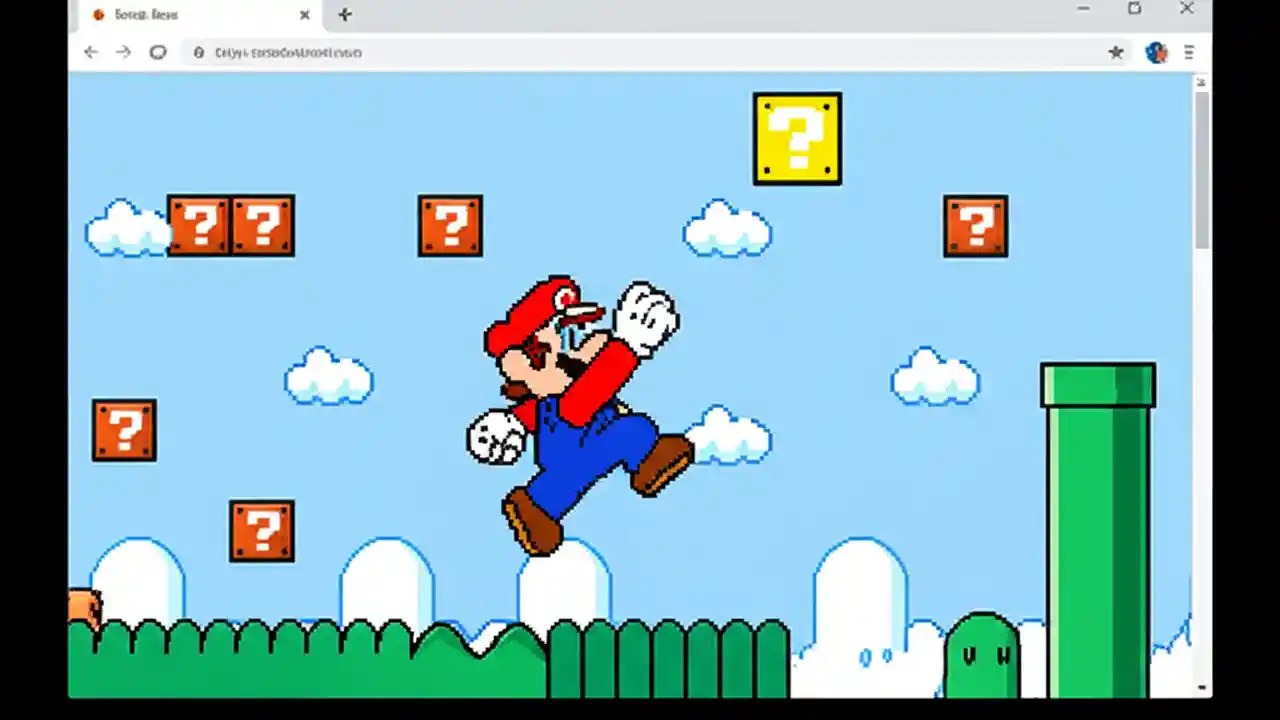This screenshot has height=720, width=1280.
Task: Click the large yellow question block
Action: tap(796, 137)
